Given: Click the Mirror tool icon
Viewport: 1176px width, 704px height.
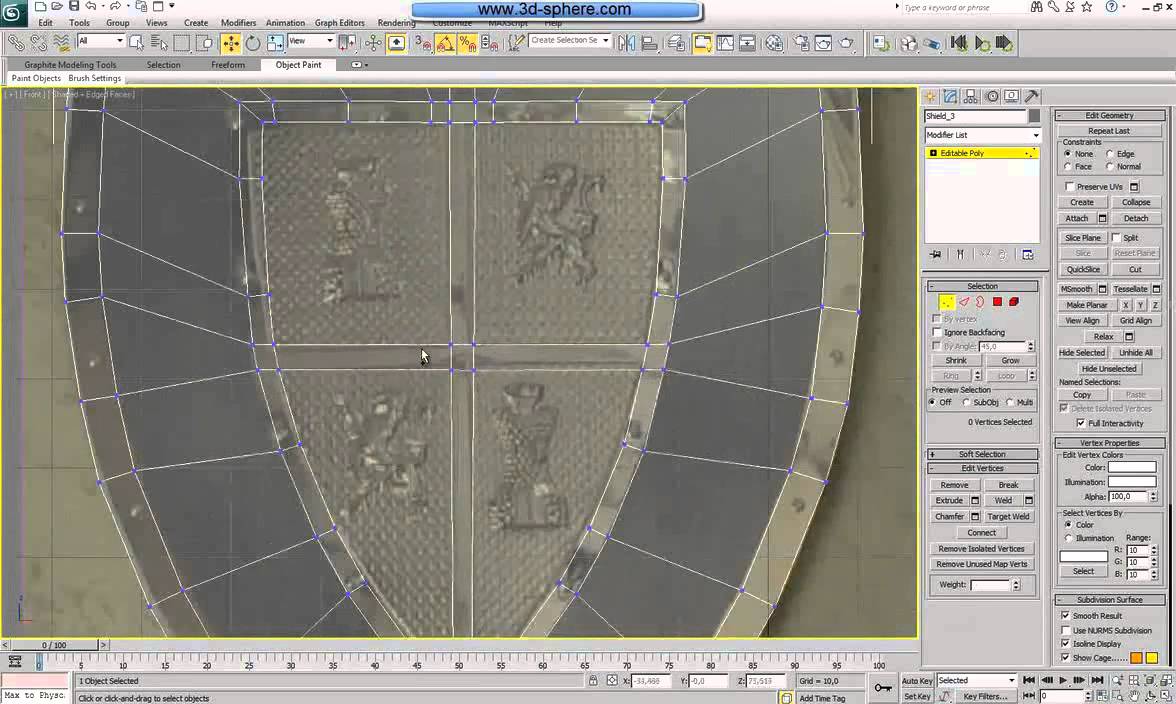Looking at the screenshot, I should (627, 43).
